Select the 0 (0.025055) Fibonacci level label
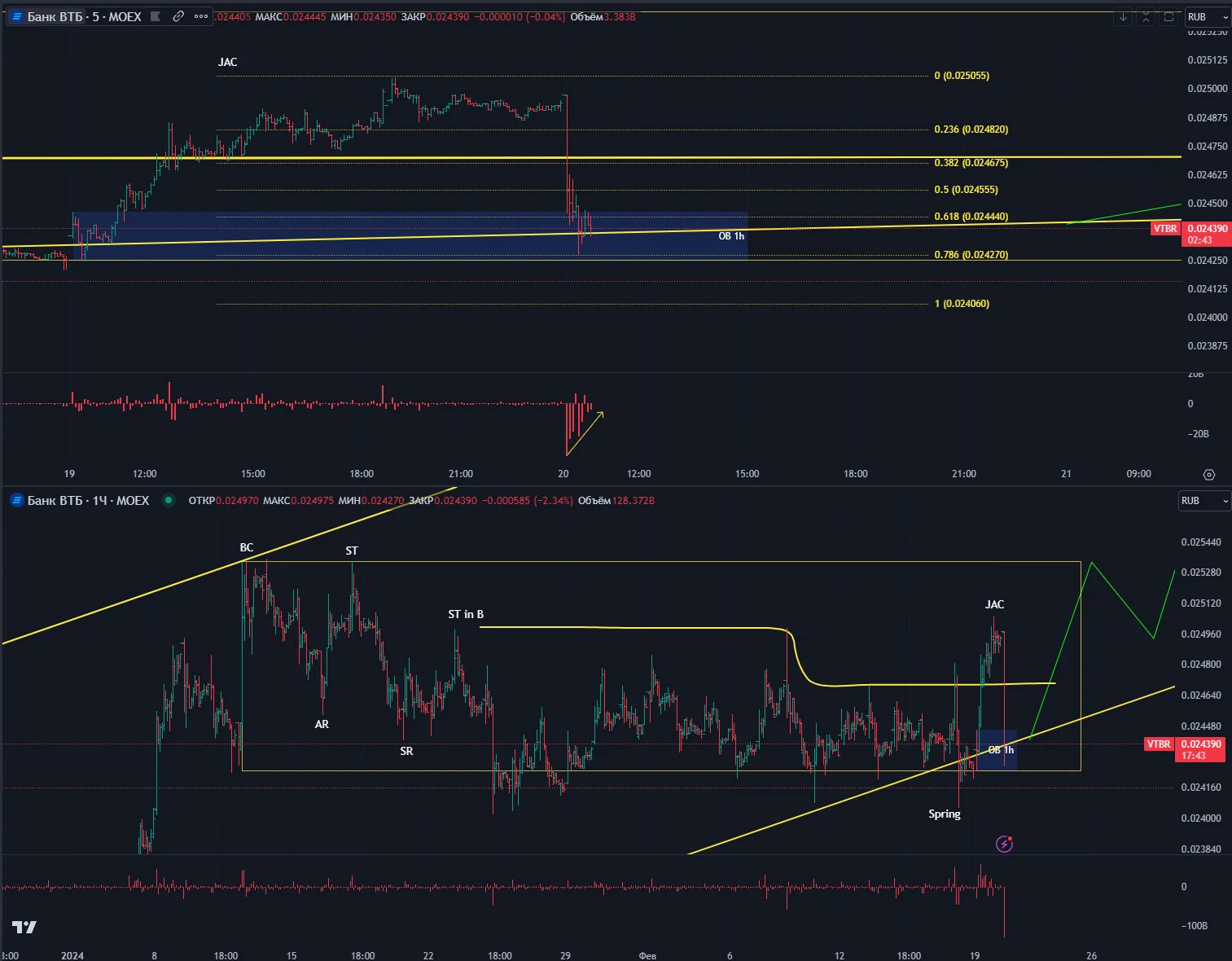The height and width of the screenshot is (961, 1232). coord(962,76)
